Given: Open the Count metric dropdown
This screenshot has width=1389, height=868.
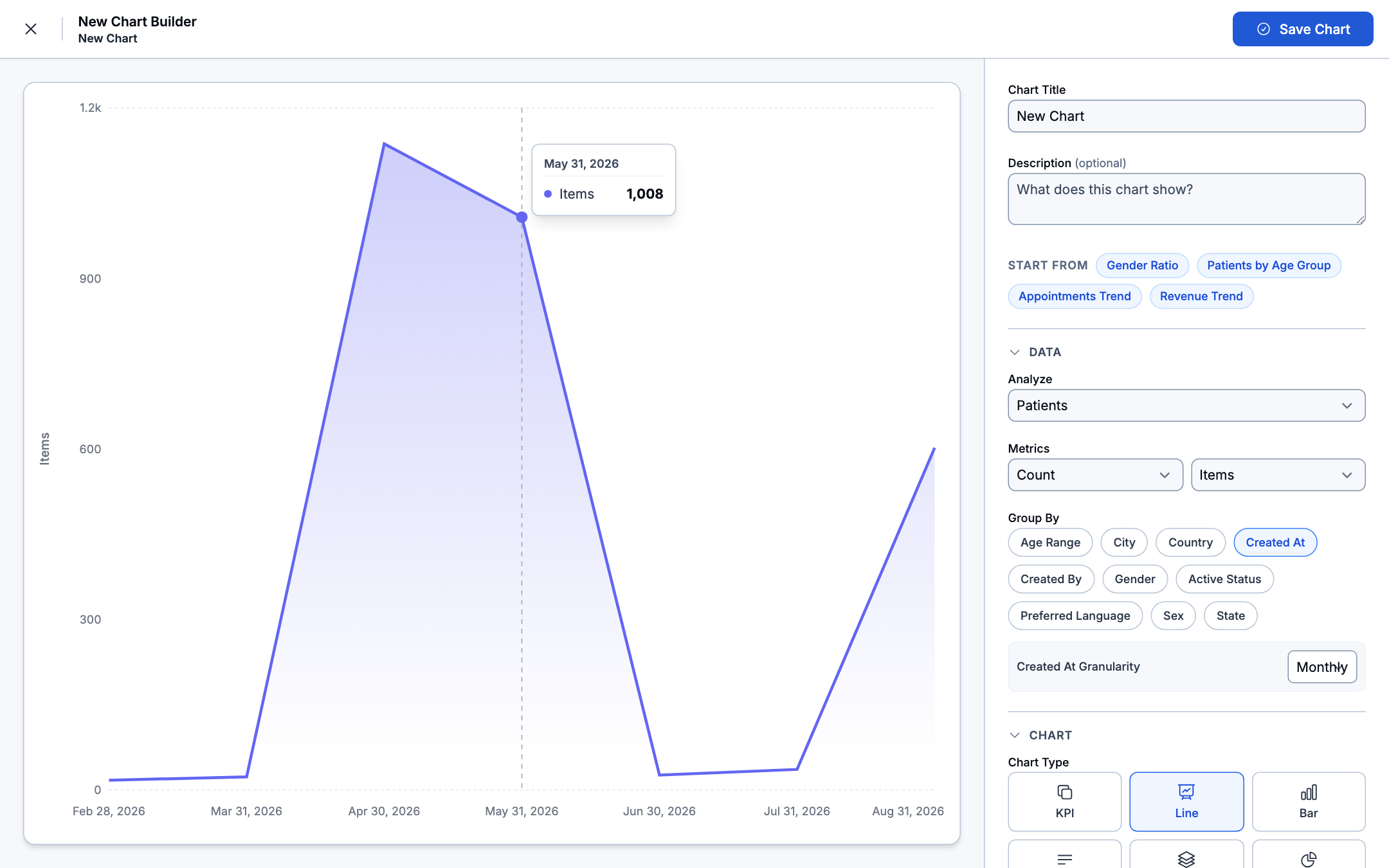Looking at the screenshot, I should pyautogui.click(x=1095, y=475).
